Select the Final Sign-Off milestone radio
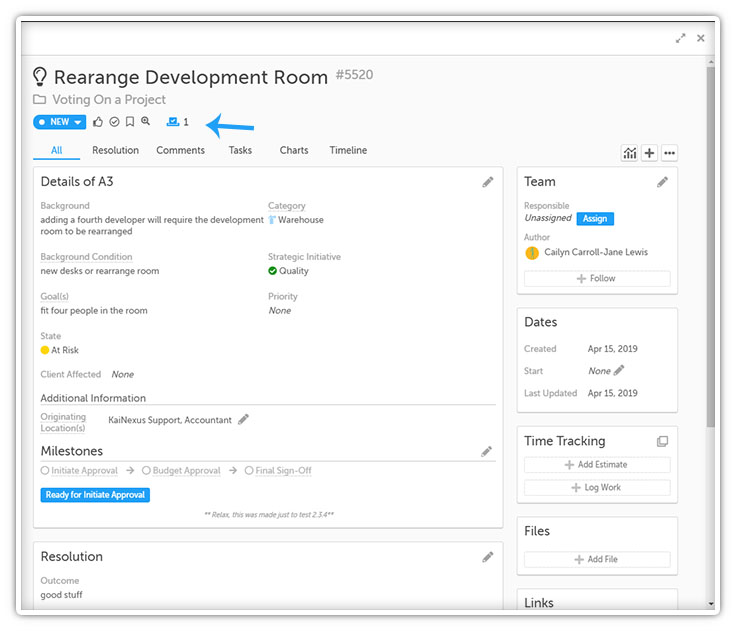Viewport: 736px width, 631px height. tap(249, 470)
